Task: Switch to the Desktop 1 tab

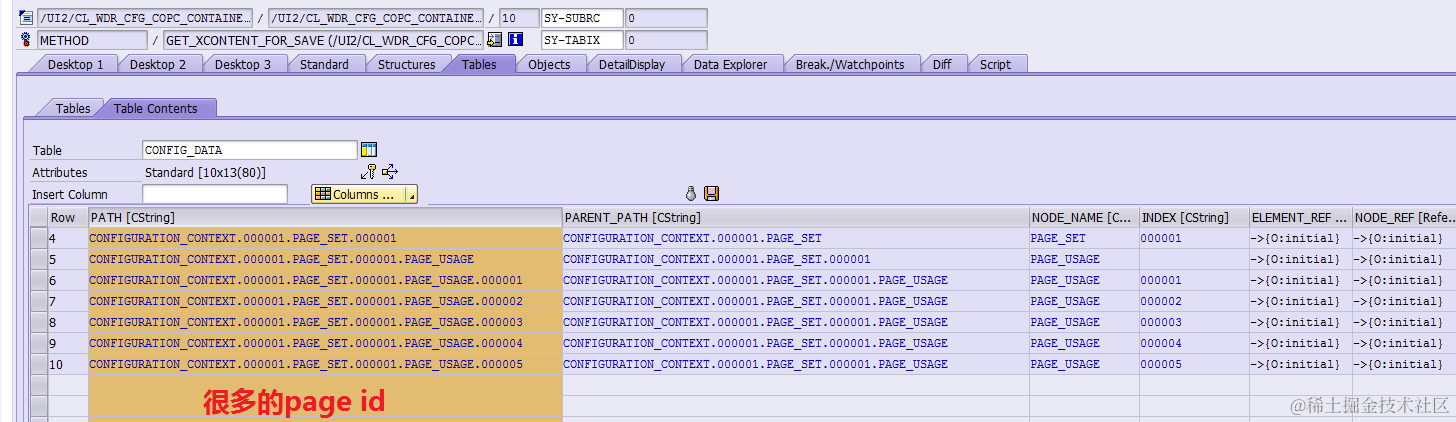Action: (75, 64)
